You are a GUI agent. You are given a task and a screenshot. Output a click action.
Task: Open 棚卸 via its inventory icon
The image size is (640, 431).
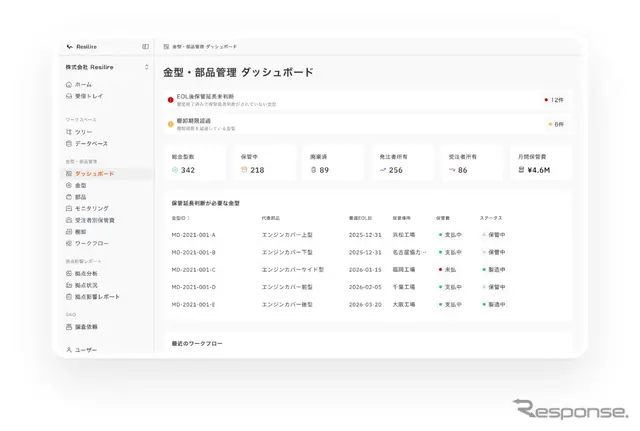(x=69, y=231)
